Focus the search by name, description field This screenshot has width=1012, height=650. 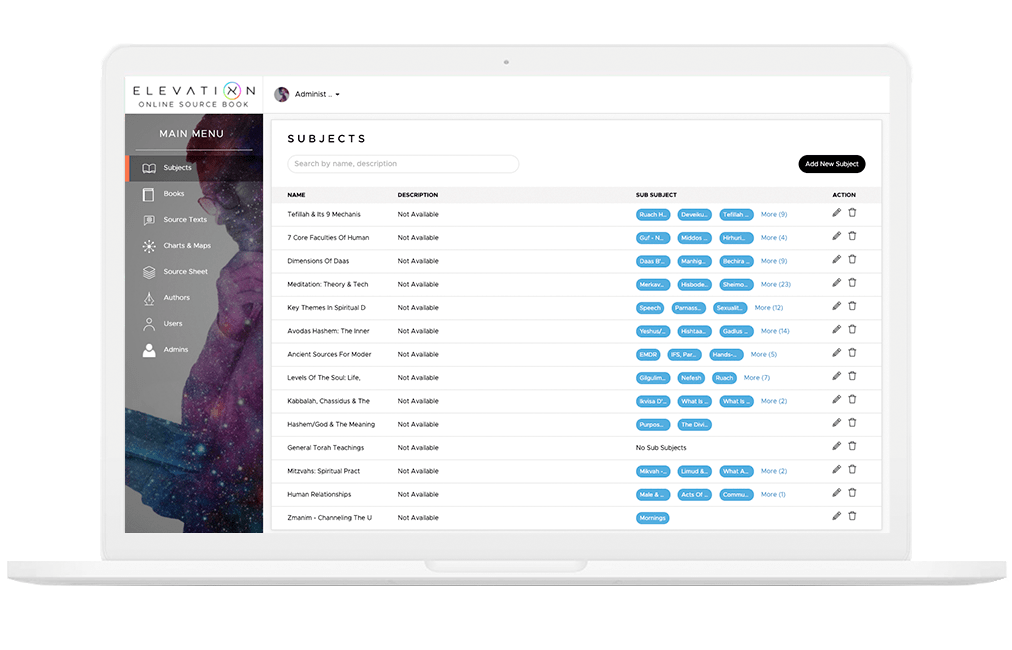[403, 164]
